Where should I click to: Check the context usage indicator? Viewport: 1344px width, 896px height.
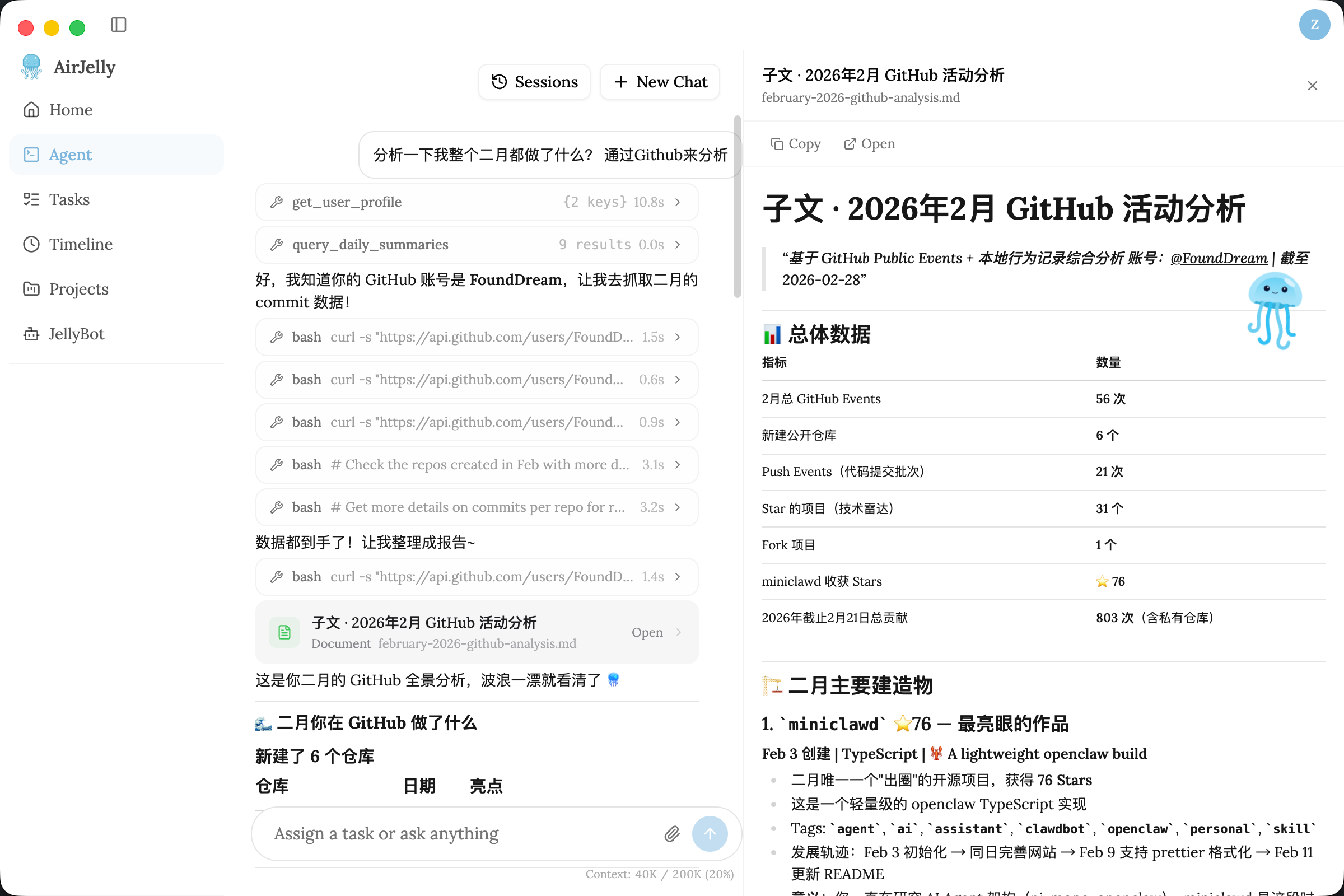pos(659,874)
